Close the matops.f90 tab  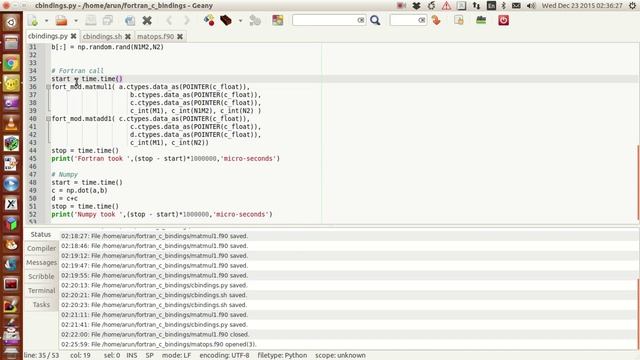click(180, 36)
